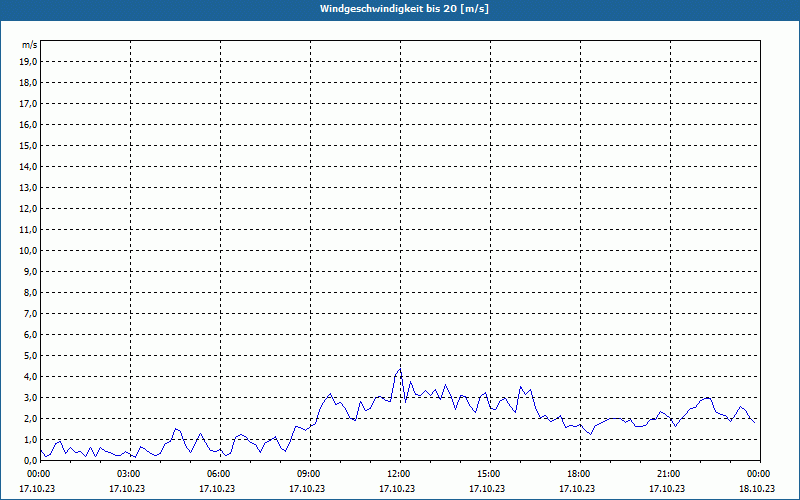Click the '9,0' y-axis value
800x500 pixels.
coord(30,271)
